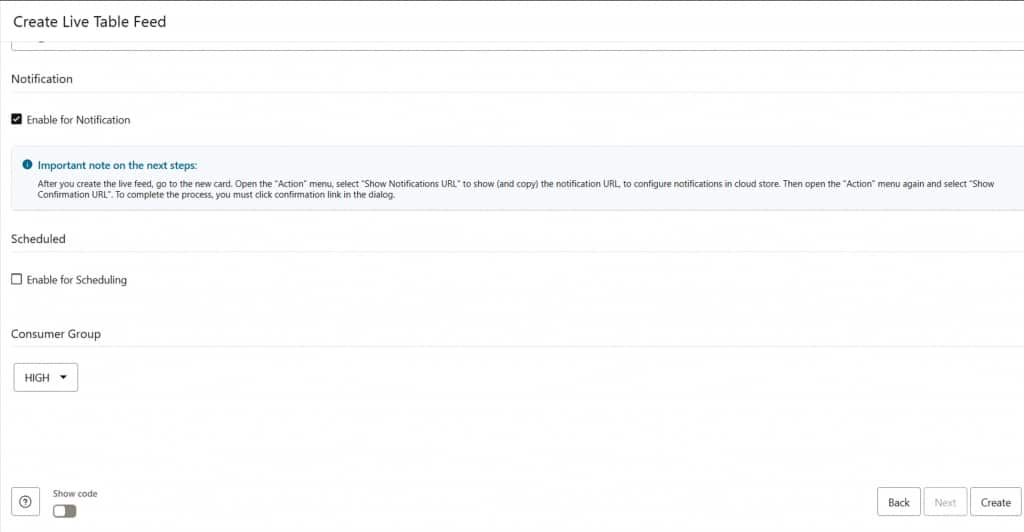The width and height of the screenshot is (1024, 532).
Task: Click the 'Important note on the next steps' heading
Action: pyautogui.click(x=117, y=165)
